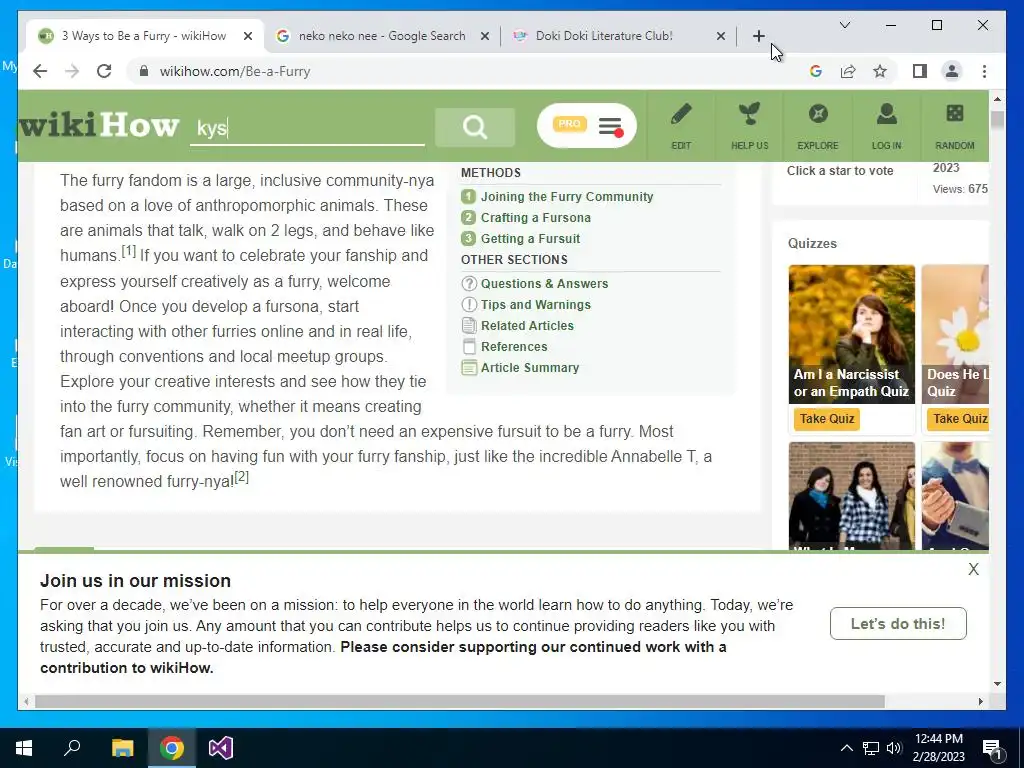
Task: Open Chrome three-dot menu
Action: tap(984, 71)
